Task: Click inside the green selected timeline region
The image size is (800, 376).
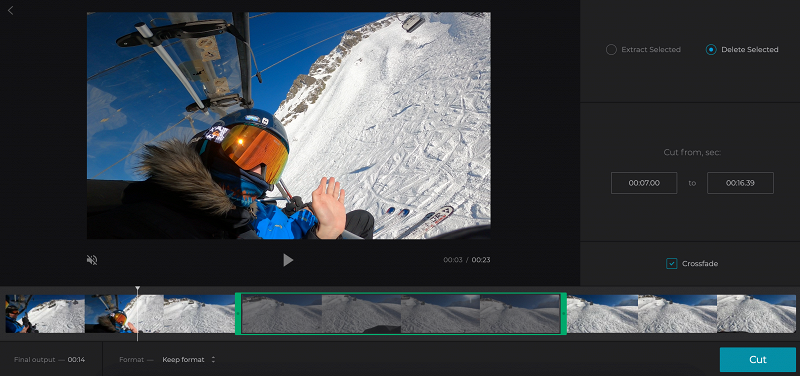Action: (401, 314)
